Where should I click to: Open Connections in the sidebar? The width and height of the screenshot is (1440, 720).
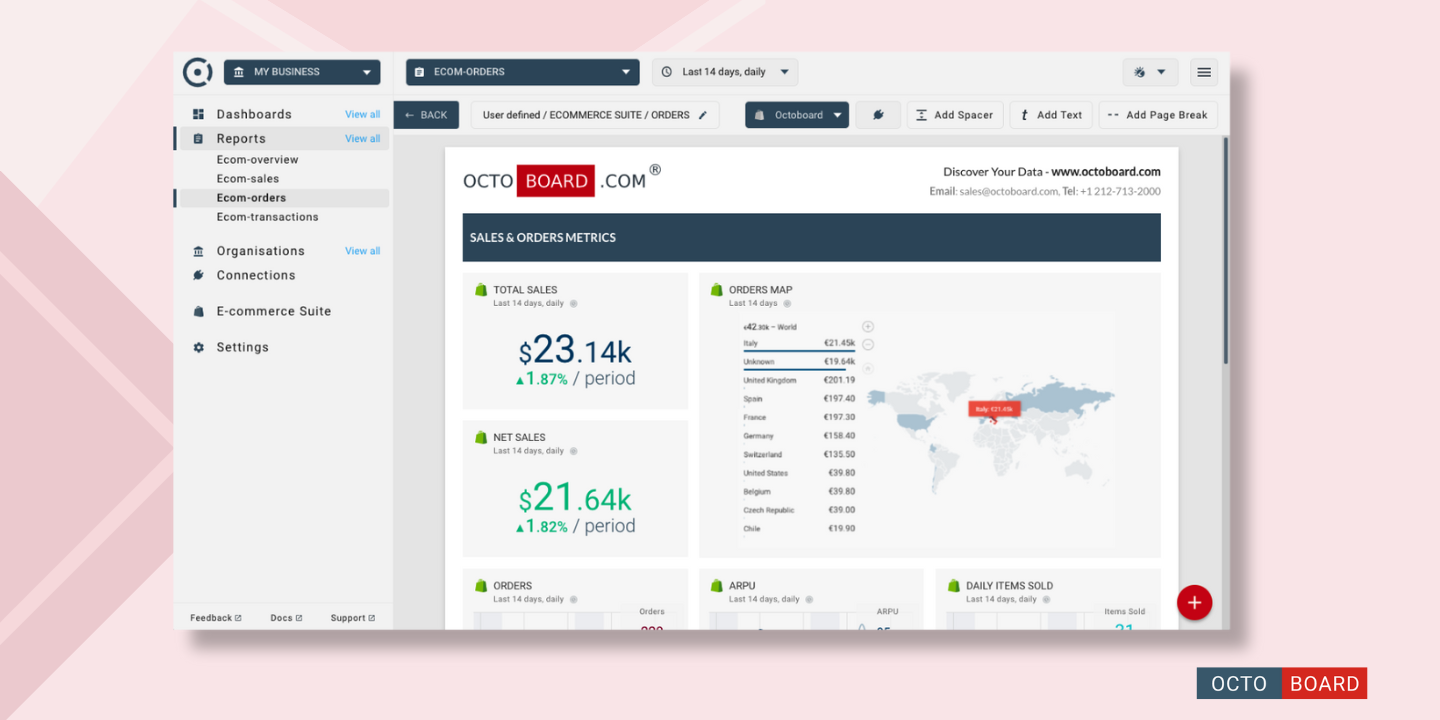[256, 275]
